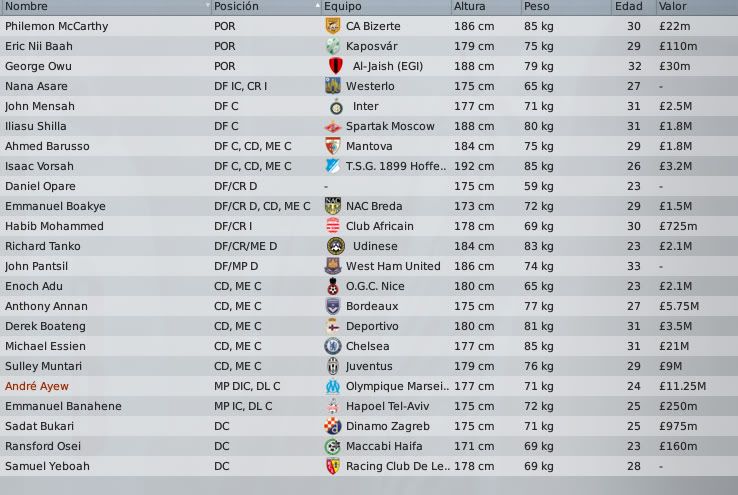738x495 pixels.
Task: Click the Olympique Marseille club badge
Action: 333,386
